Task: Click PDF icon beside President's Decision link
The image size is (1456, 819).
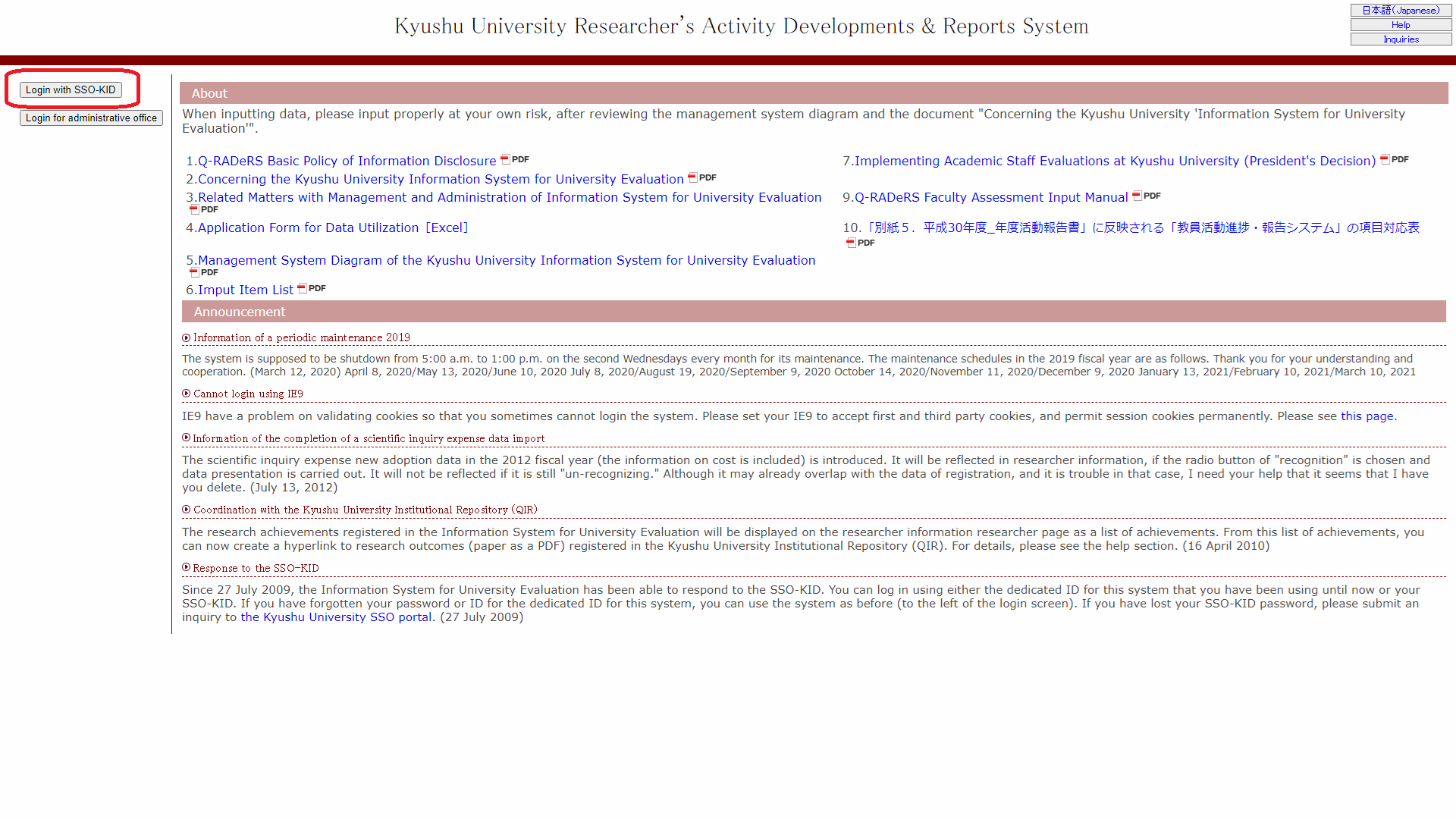Action: click(x=1395, y=159)
